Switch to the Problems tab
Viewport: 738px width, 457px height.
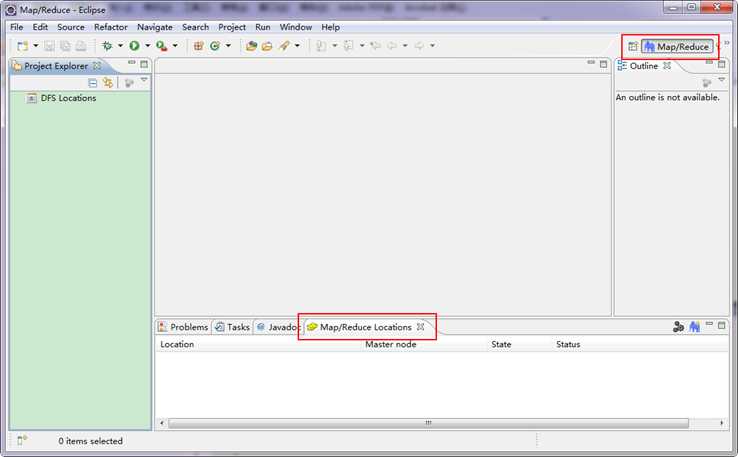pyautogui.click(x=184, y=327)
